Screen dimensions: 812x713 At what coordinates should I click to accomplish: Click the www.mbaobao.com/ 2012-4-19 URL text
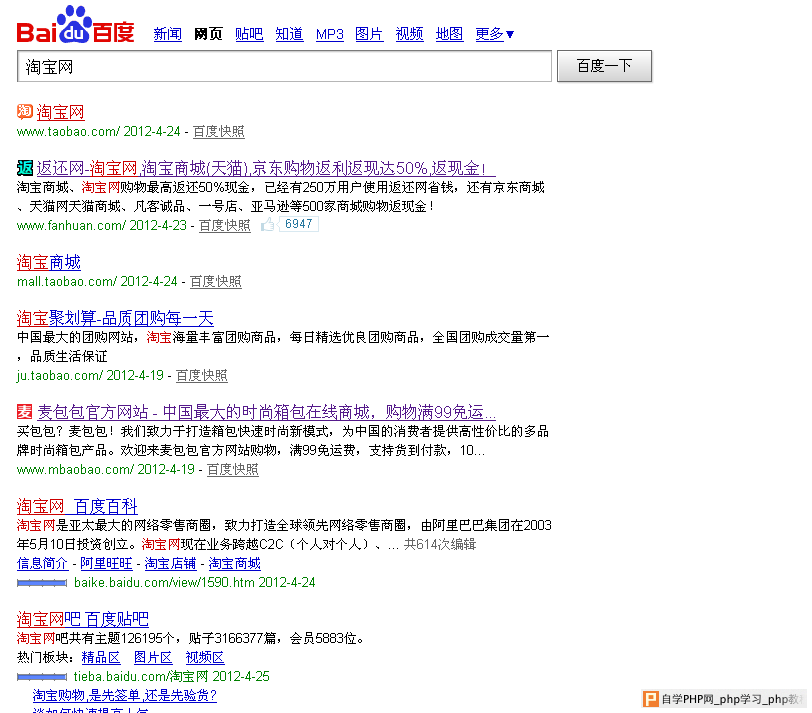(x=106, y=469)
